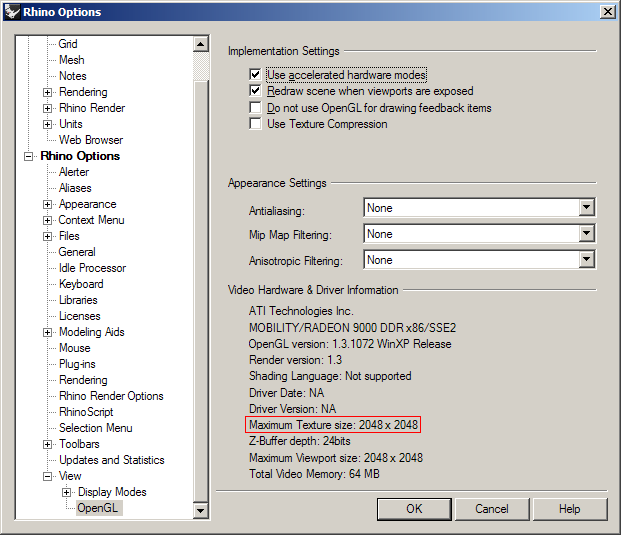The height and width of the screenshot is (535, 621).
Task: Open the Antialiasing dropdown
Action: coord(587,208)
